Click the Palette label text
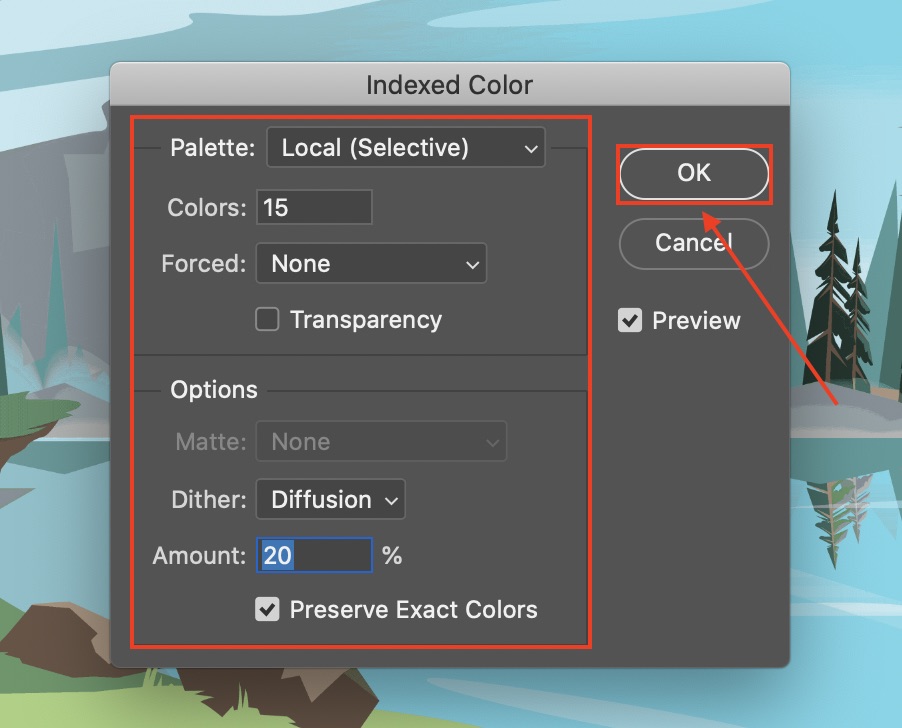 coord(213,148)
